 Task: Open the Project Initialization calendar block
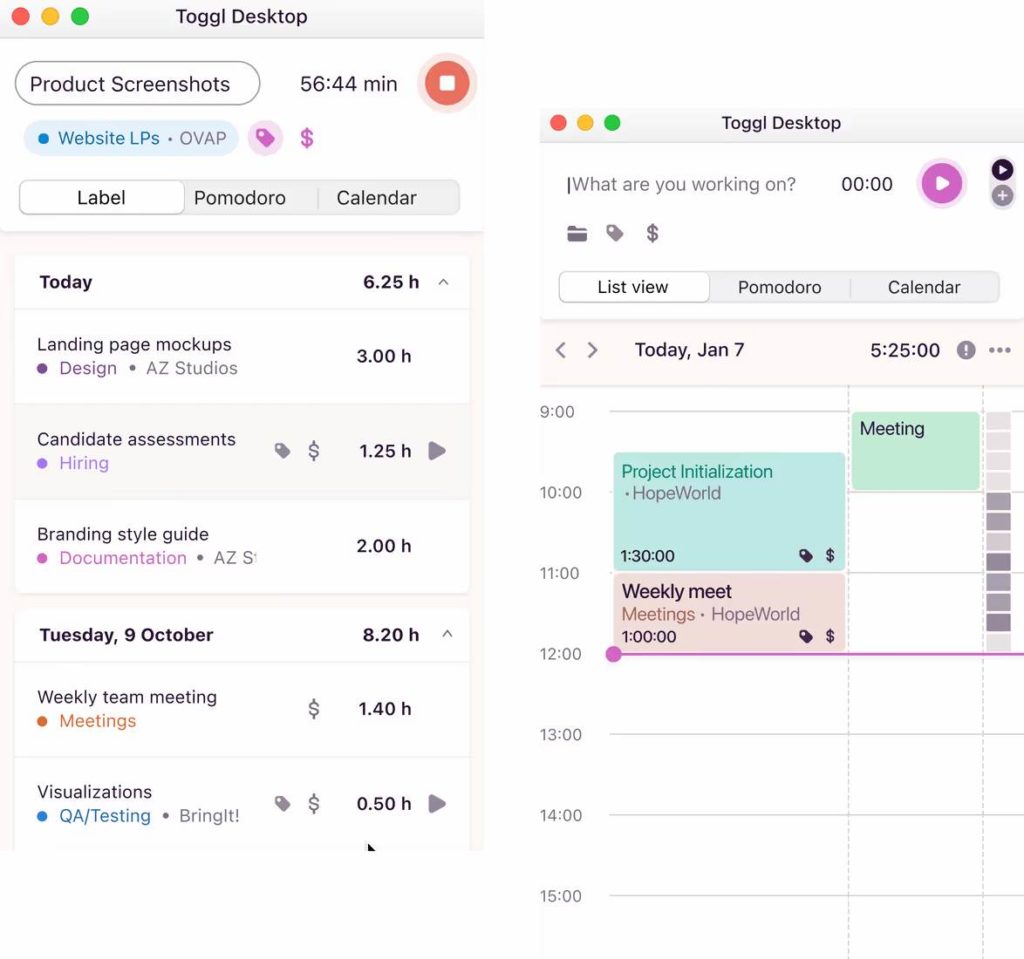729,512
